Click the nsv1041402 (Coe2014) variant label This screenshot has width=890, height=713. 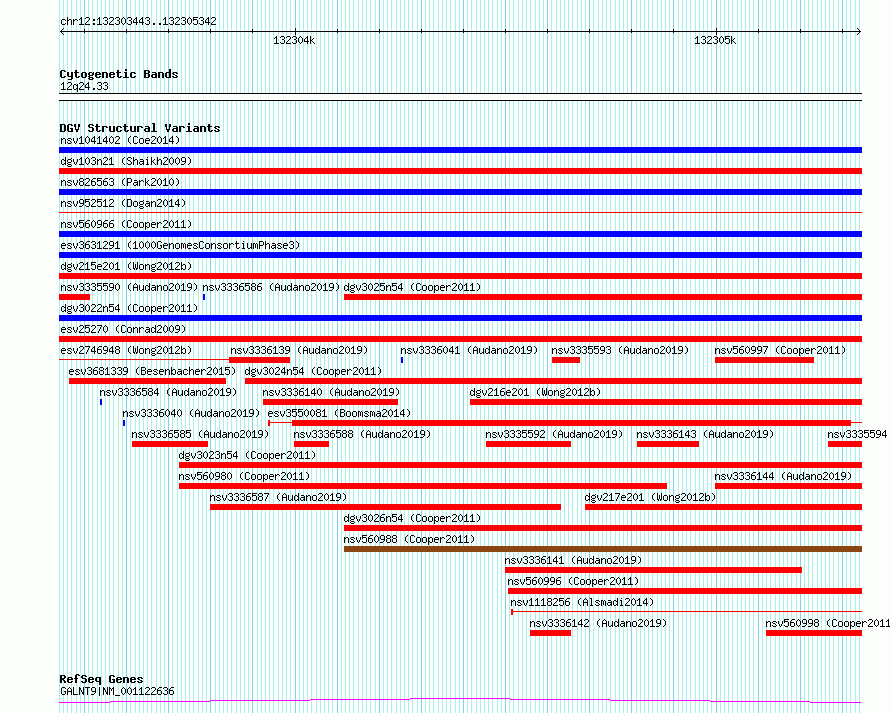pos(120,140)
